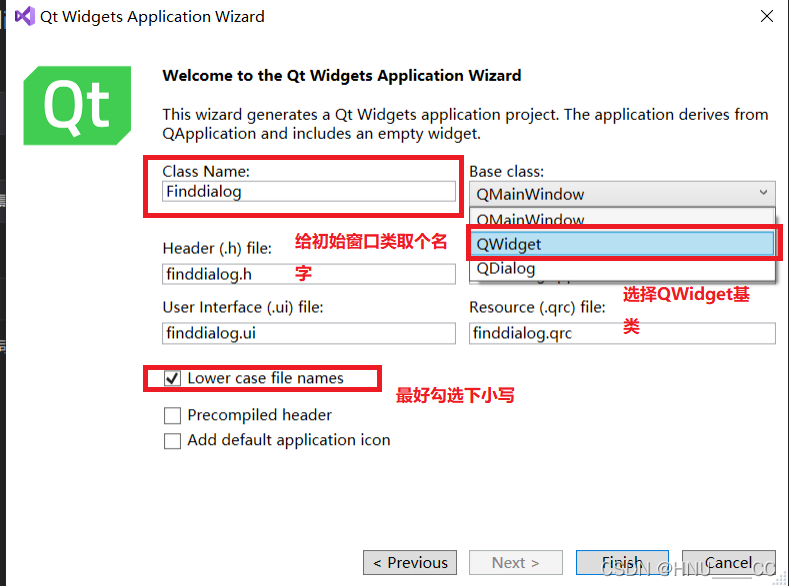Enable Add default application icon checkbox
The image size is (791, 588).
pos(173,441)
